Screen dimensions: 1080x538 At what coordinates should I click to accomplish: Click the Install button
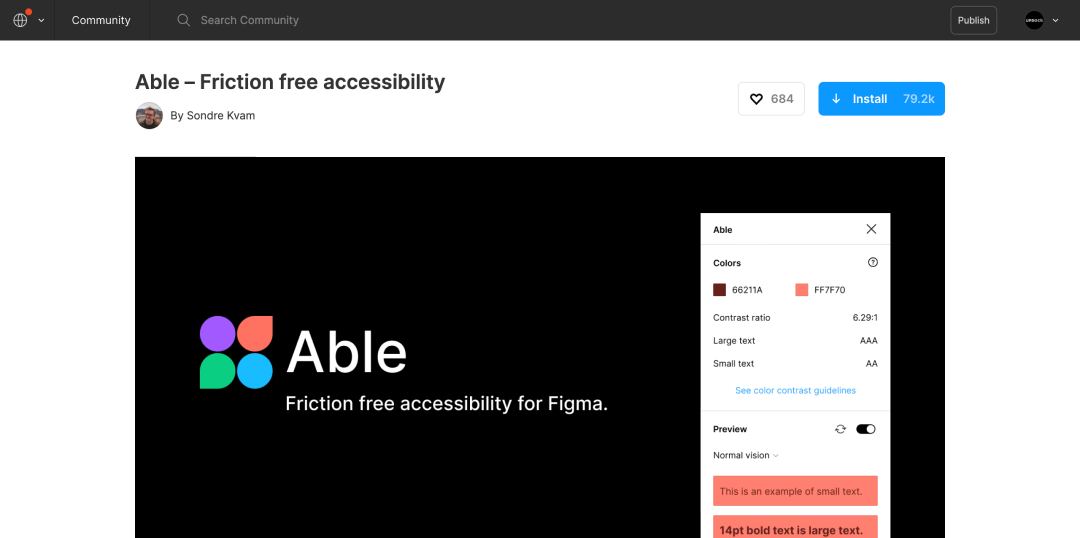pos(881,99)
